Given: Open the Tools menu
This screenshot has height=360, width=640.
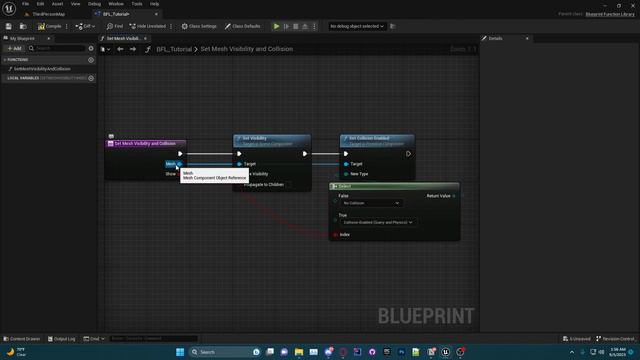Looking at the screenshot, I should tap(137, 4).
